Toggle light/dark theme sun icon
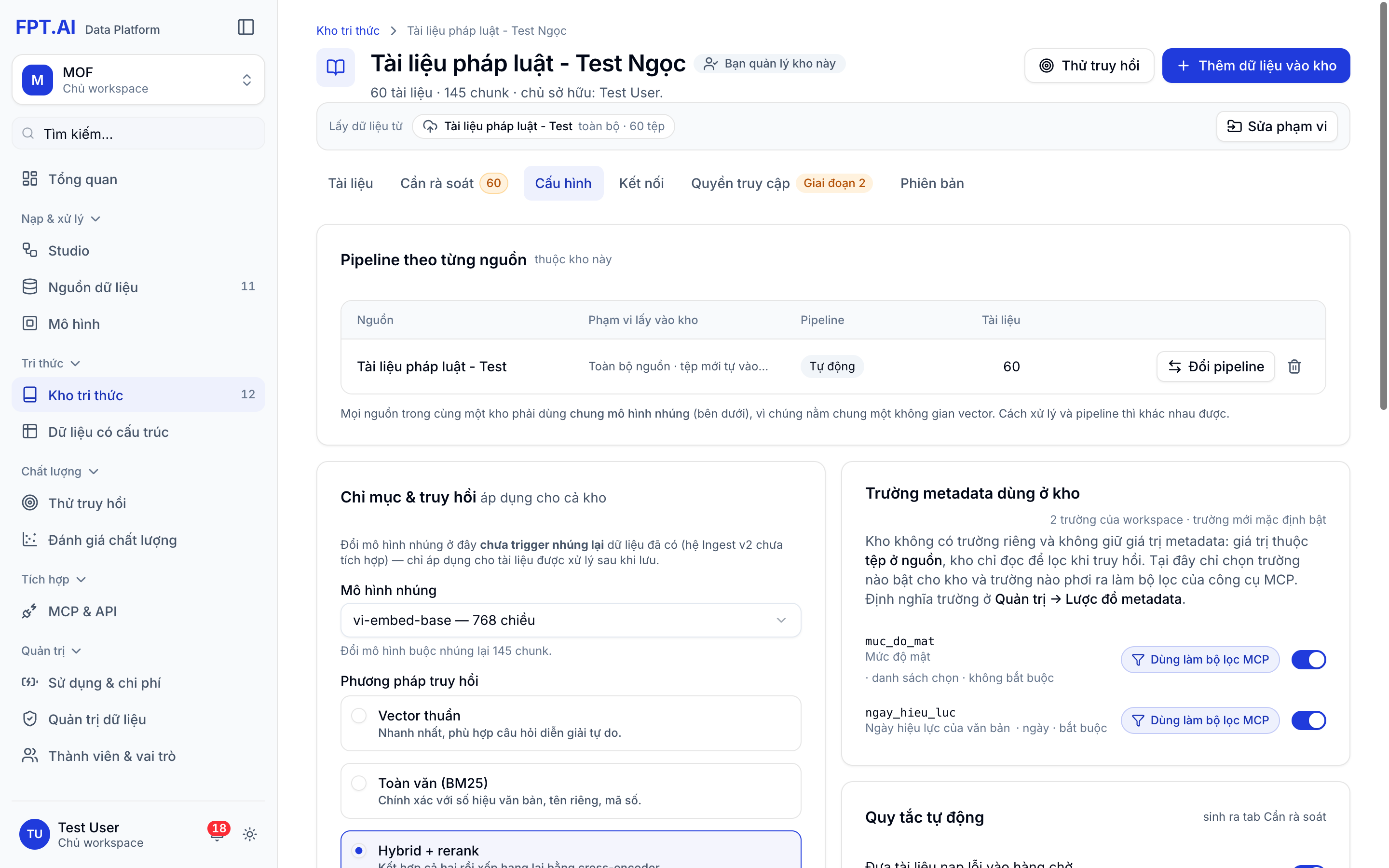This screenshot has width=1389, height=868. click(x=250, y=834)
